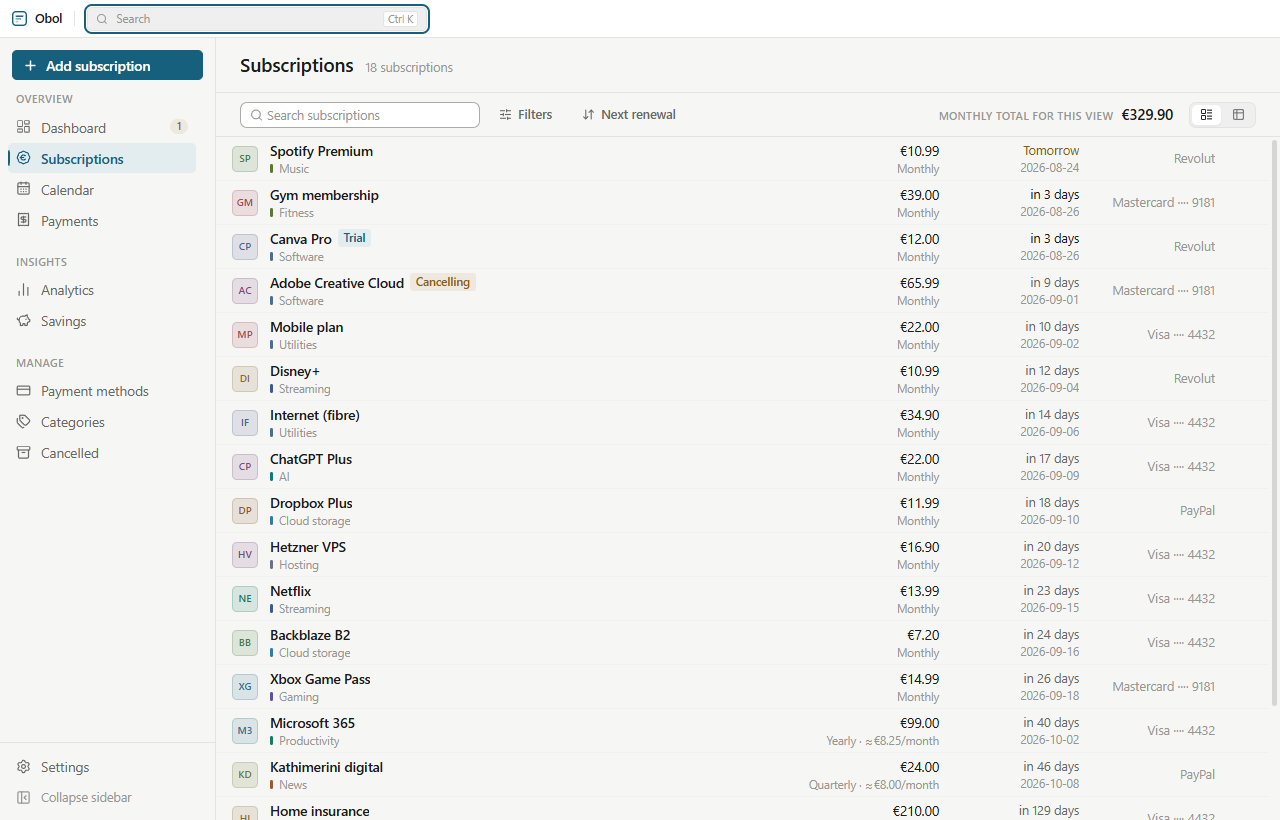The image size is (1280, 820).
Task: Click the Hetzner VPS HV avatar
Action: 245,555
